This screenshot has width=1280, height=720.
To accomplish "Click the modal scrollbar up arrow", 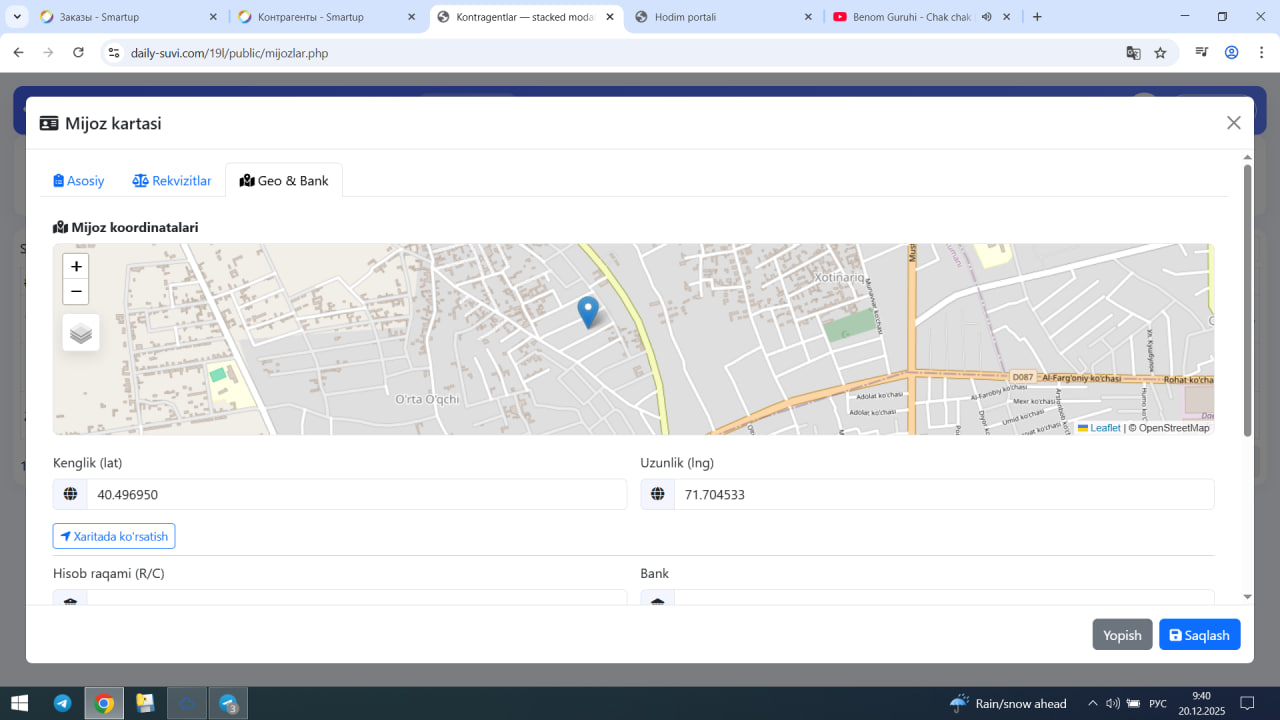I will tap(1247, 156).
